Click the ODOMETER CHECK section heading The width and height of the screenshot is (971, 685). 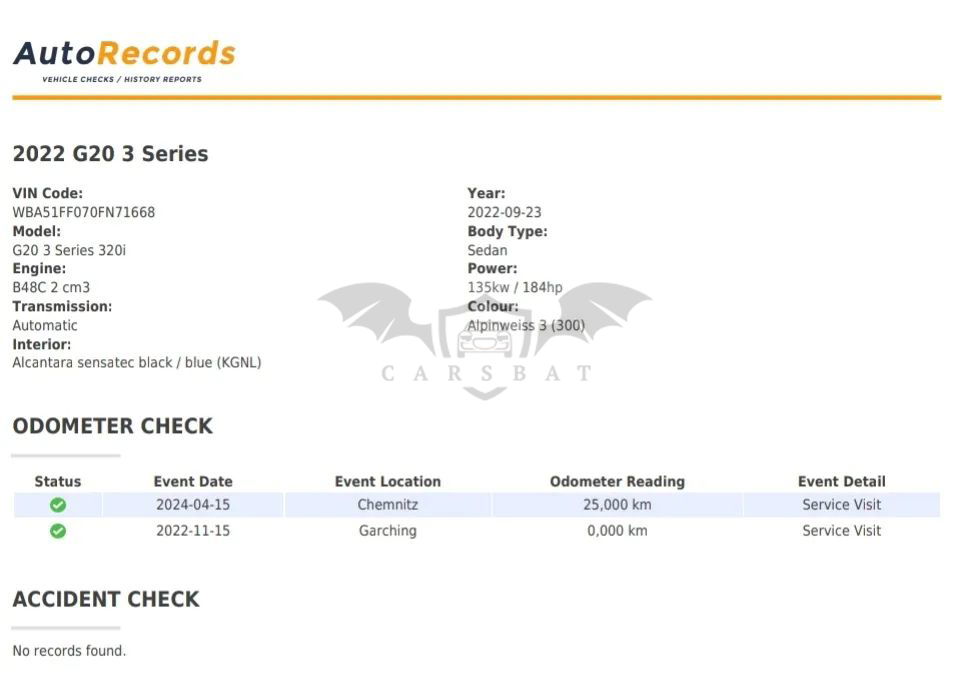[x=112, y=426]
